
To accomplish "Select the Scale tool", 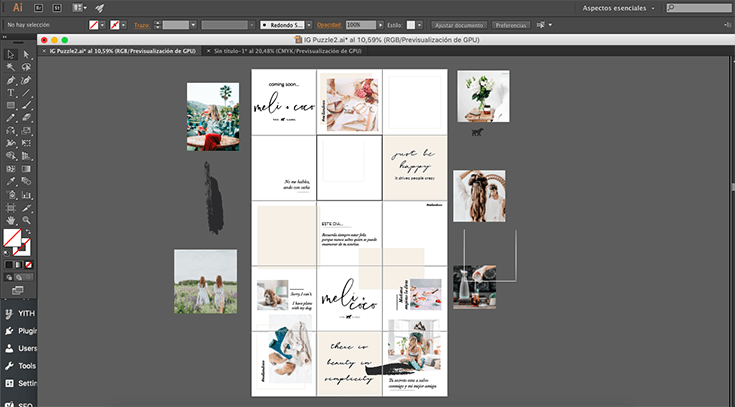I will point(26,130).
